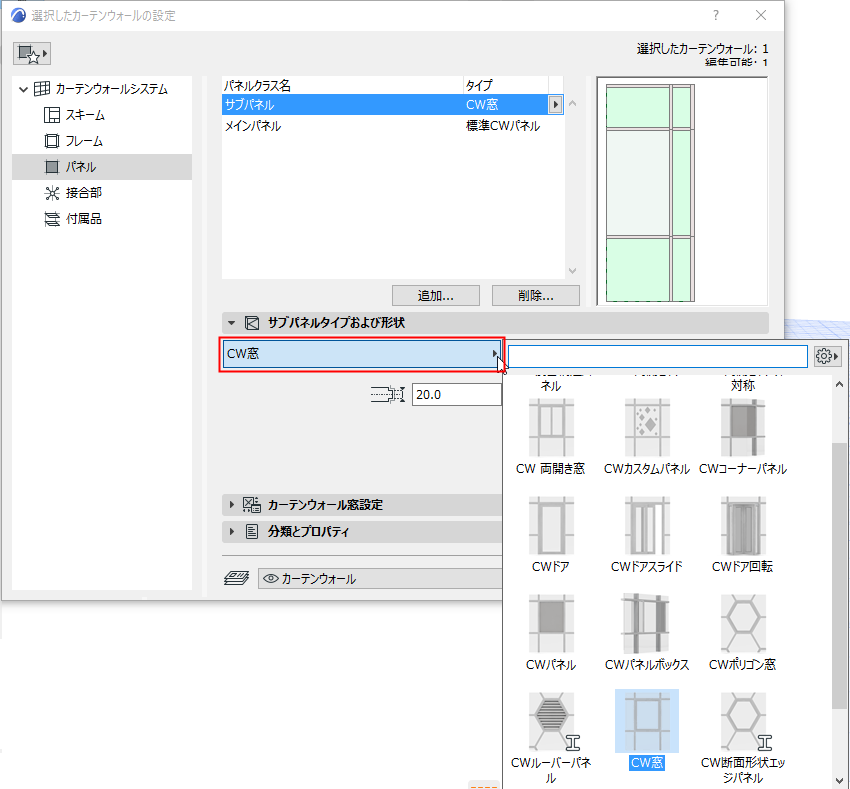Click the help question mark button
Viewport: 850px width, 789px height.
pos(716,15)
